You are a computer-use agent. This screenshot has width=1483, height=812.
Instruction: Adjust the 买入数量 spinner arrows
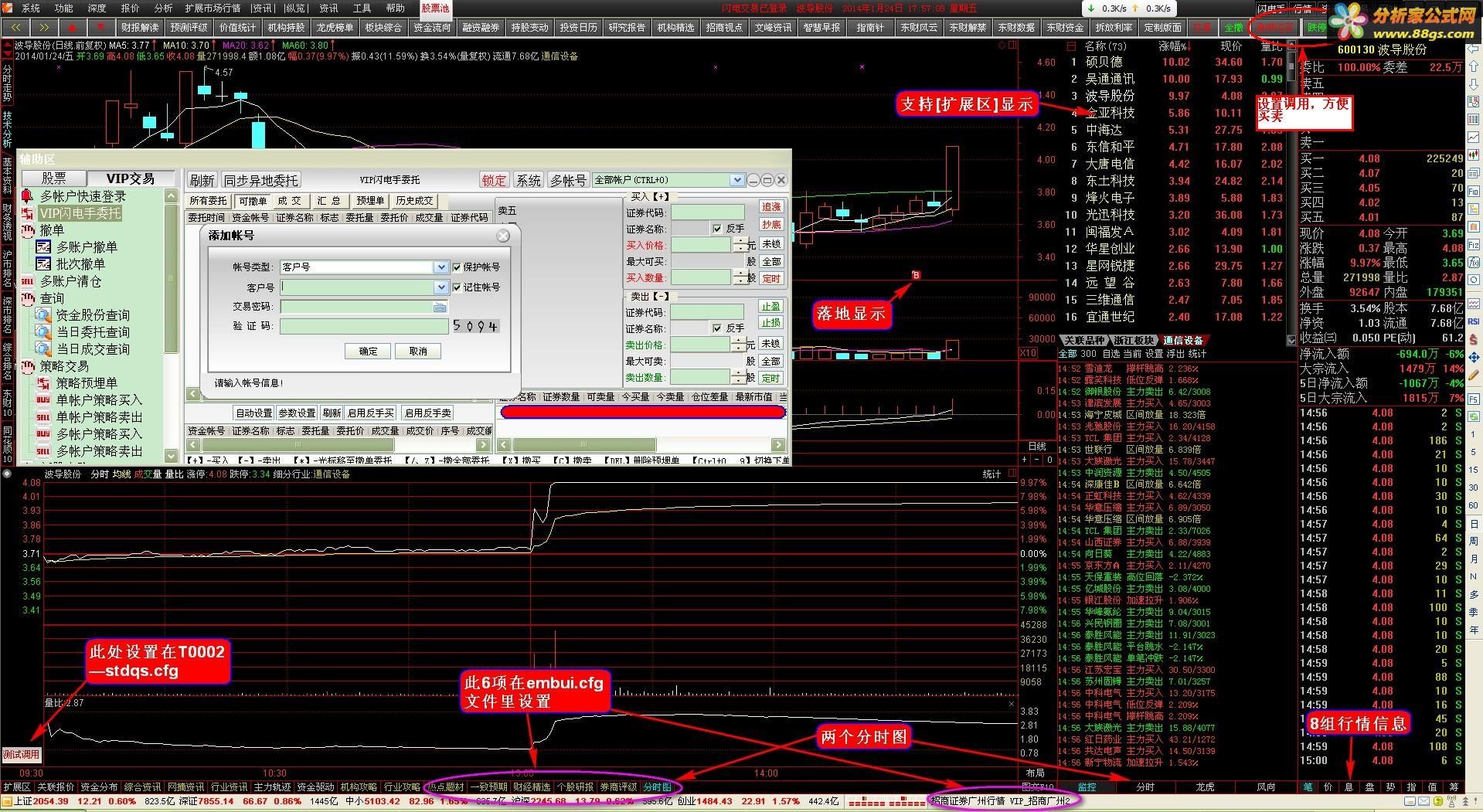click(740, 277)
